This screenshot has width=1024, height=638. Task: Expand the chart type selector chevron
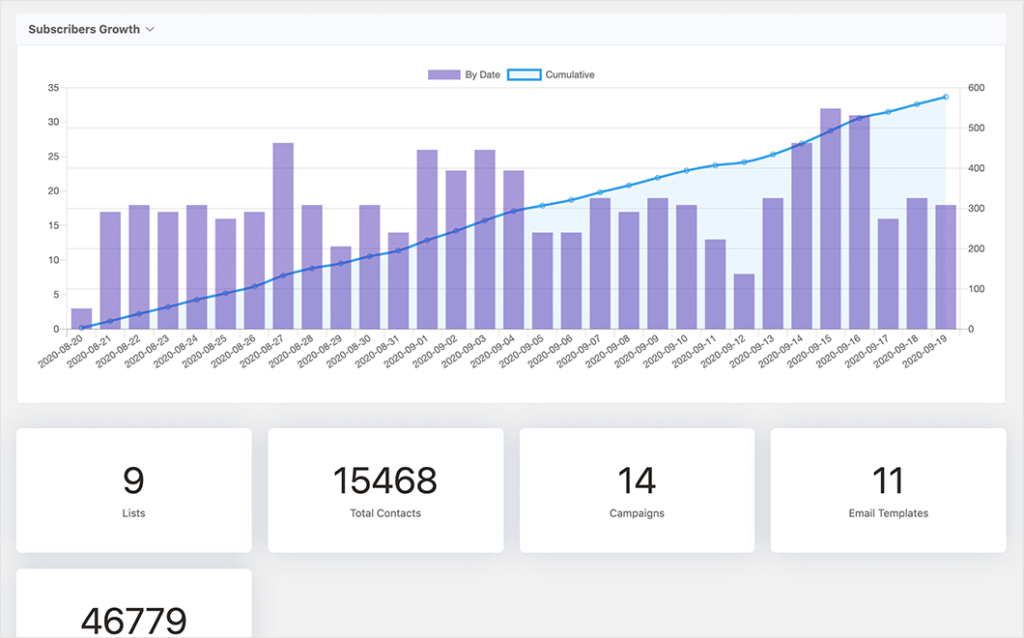pos(150,29)
